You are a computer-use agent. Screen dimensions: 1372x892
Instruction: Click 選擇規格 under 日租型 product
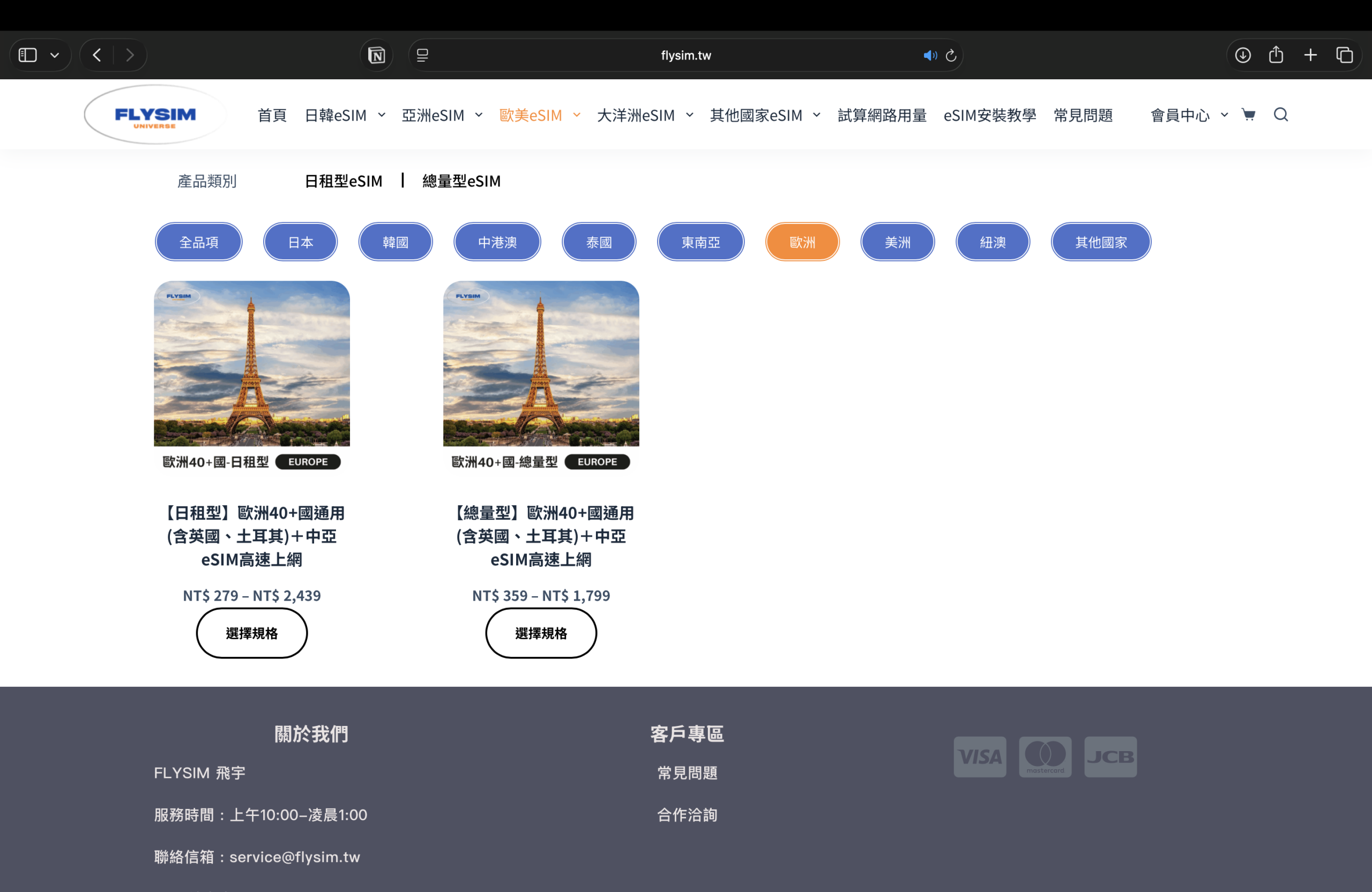[251, 633]
